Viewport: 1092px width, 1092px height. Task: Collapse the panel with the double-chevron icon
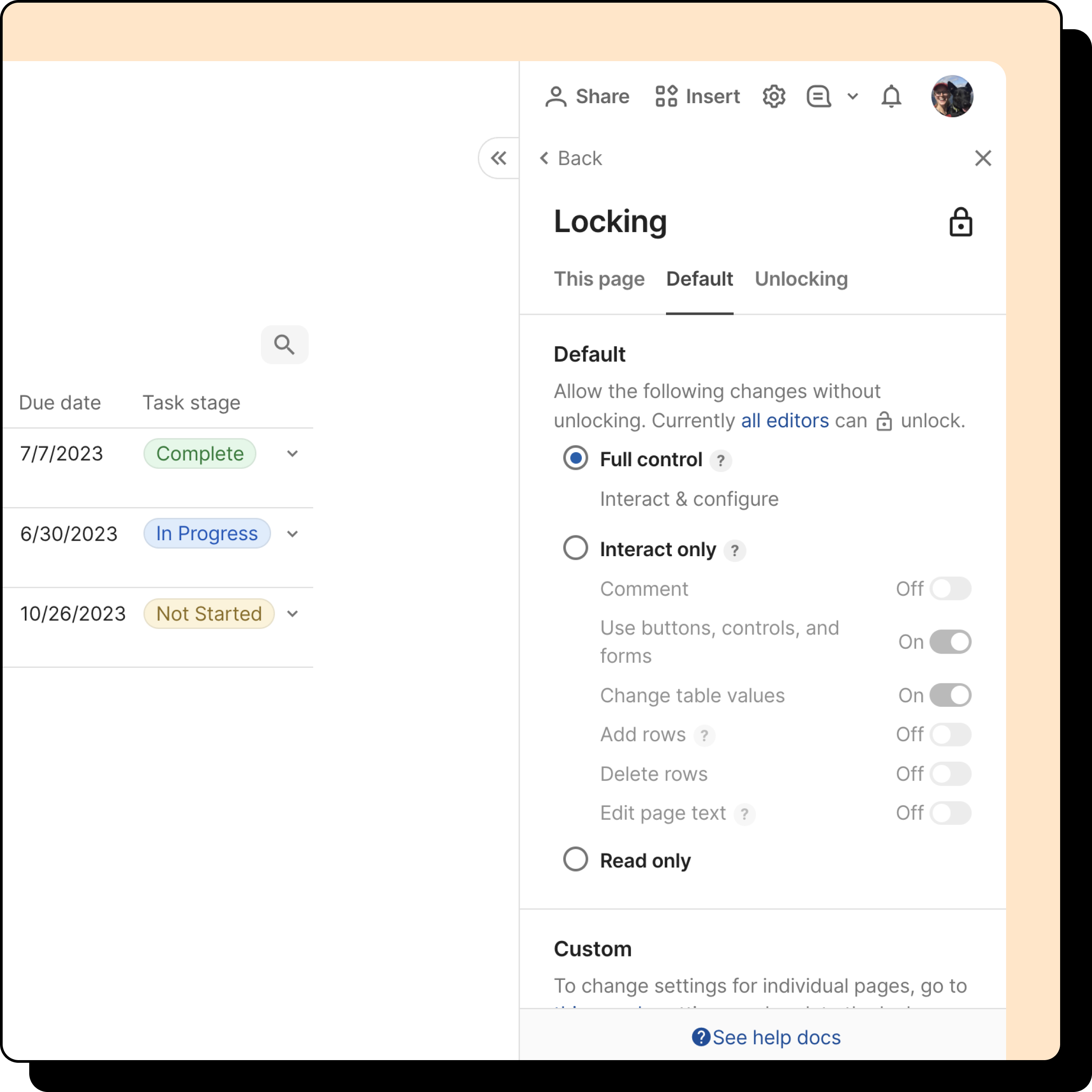point(498,158)
